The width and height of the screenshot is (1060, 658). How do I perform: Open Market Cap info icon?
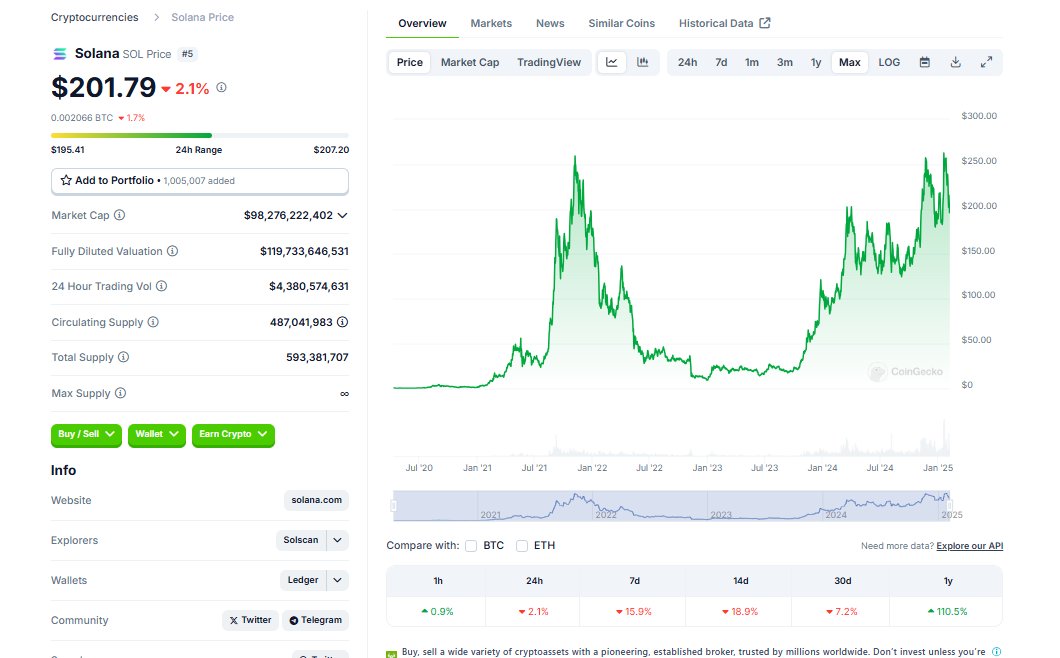click(x=119, y=215)
